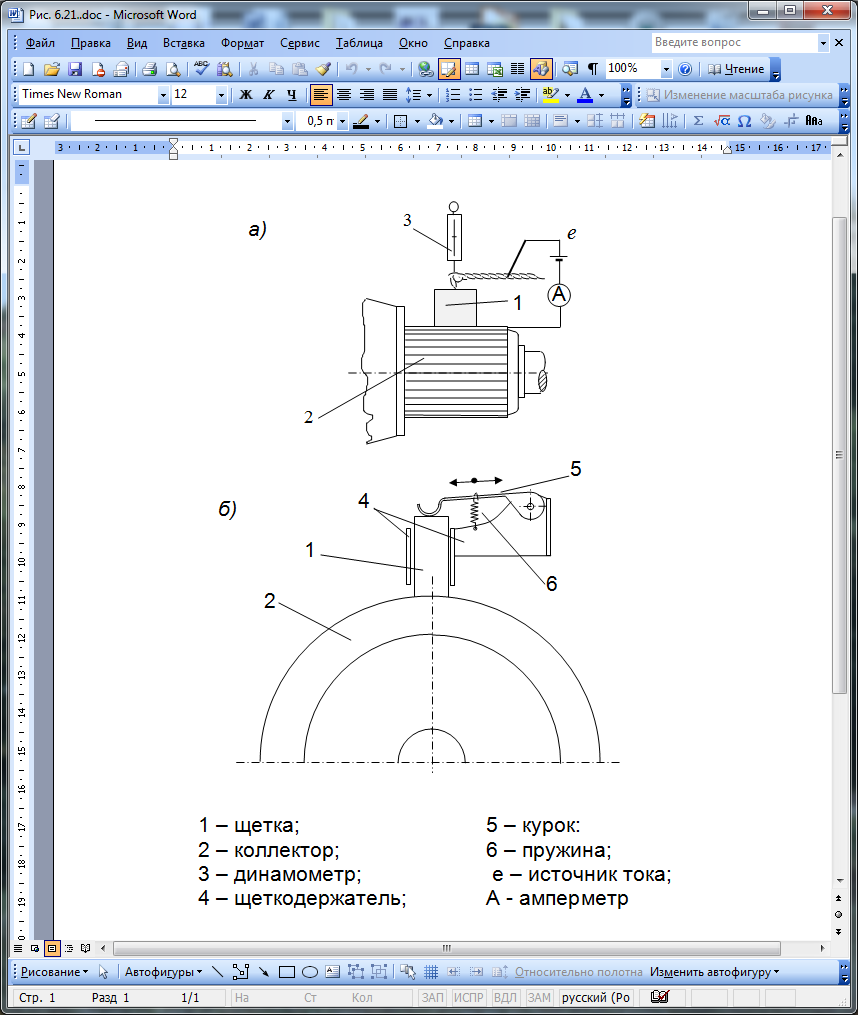Open the Формат menu

pos(242,43)
